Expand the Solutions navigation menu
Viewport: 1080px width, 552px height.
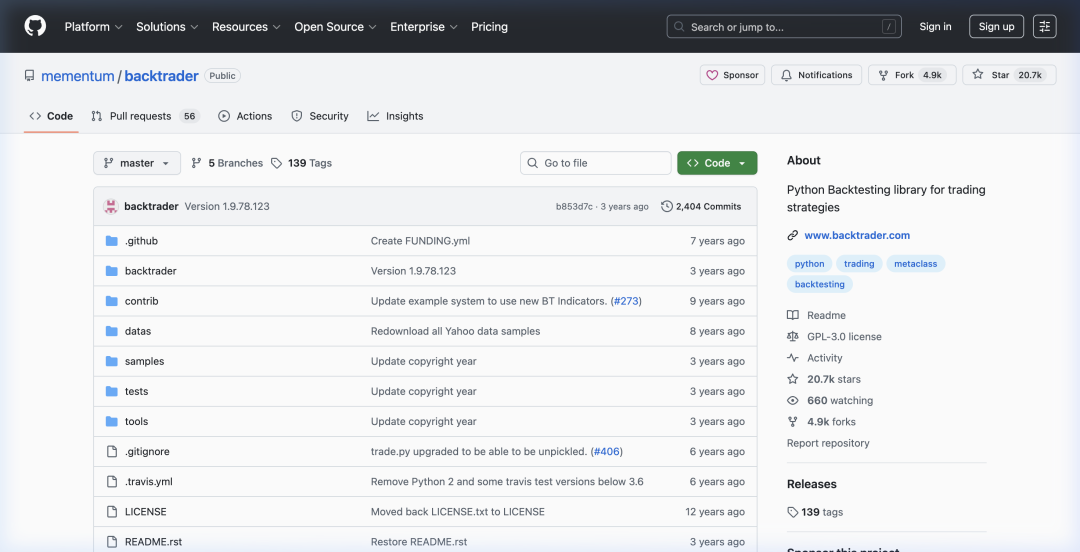pos(167,27)
